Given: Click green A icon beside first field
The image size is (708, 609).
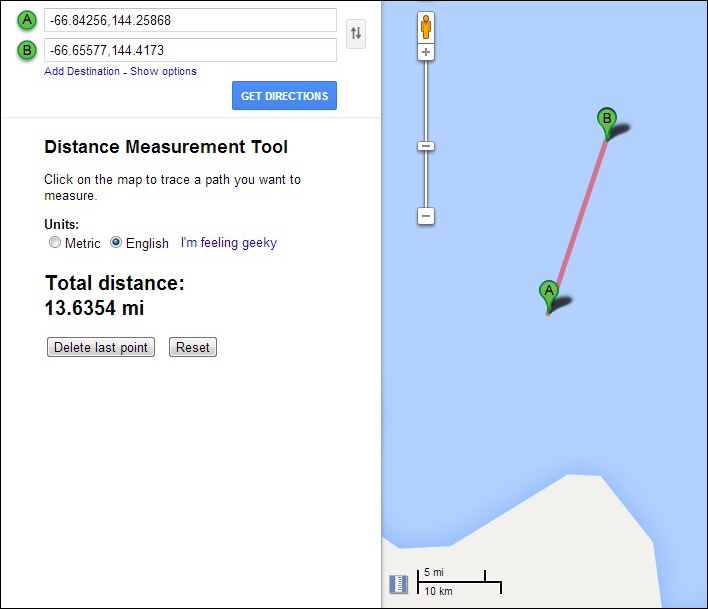Looking at the screenshot, I should pyautogui.click(x=27, y=20).
